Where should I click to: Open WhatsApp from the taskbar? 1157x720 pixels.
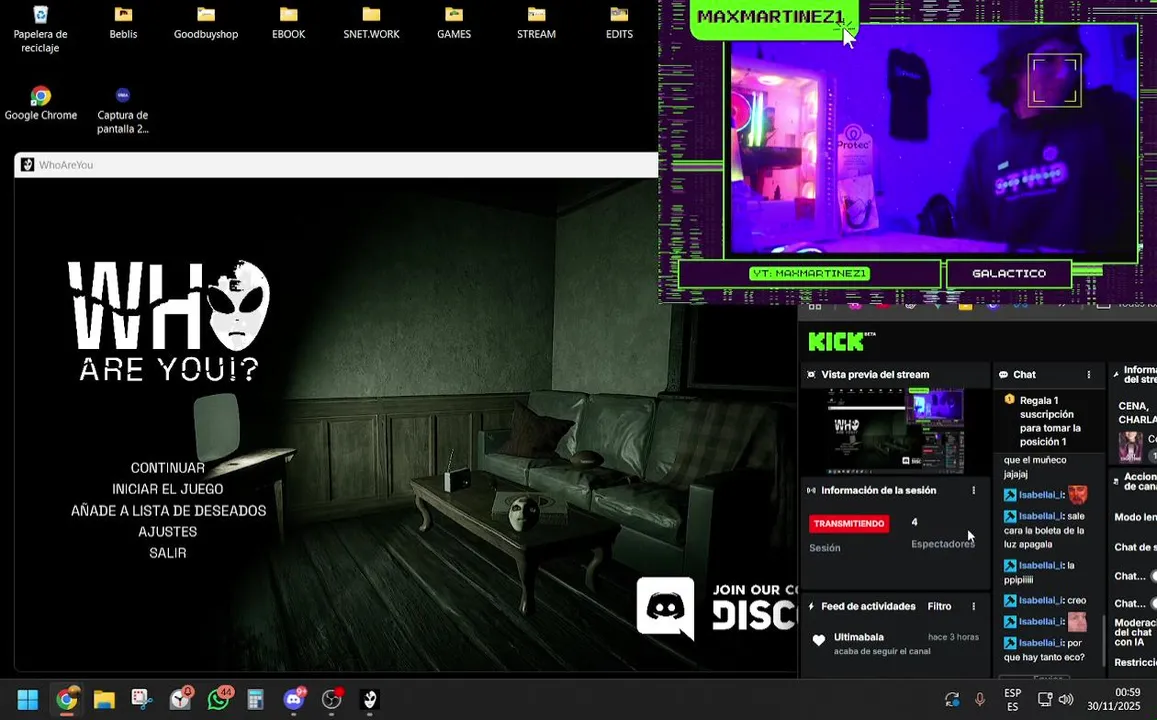(218, 699)
